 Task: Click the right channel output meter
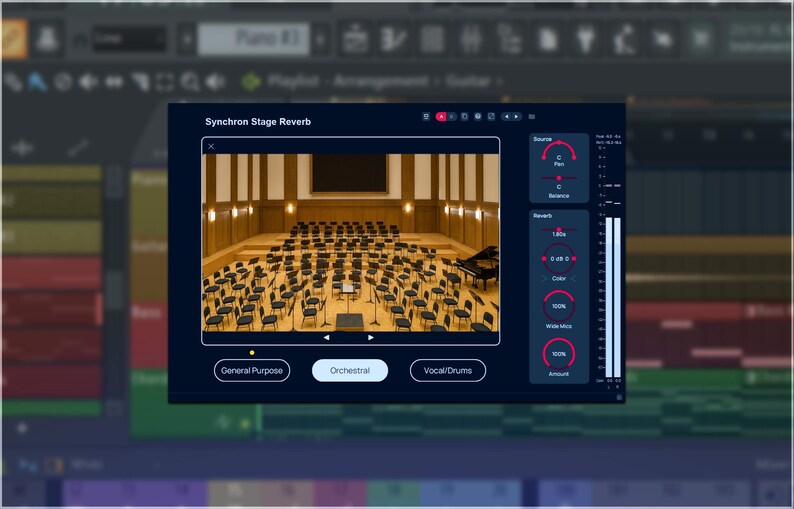pyautogui.click(x=617, y=297)
